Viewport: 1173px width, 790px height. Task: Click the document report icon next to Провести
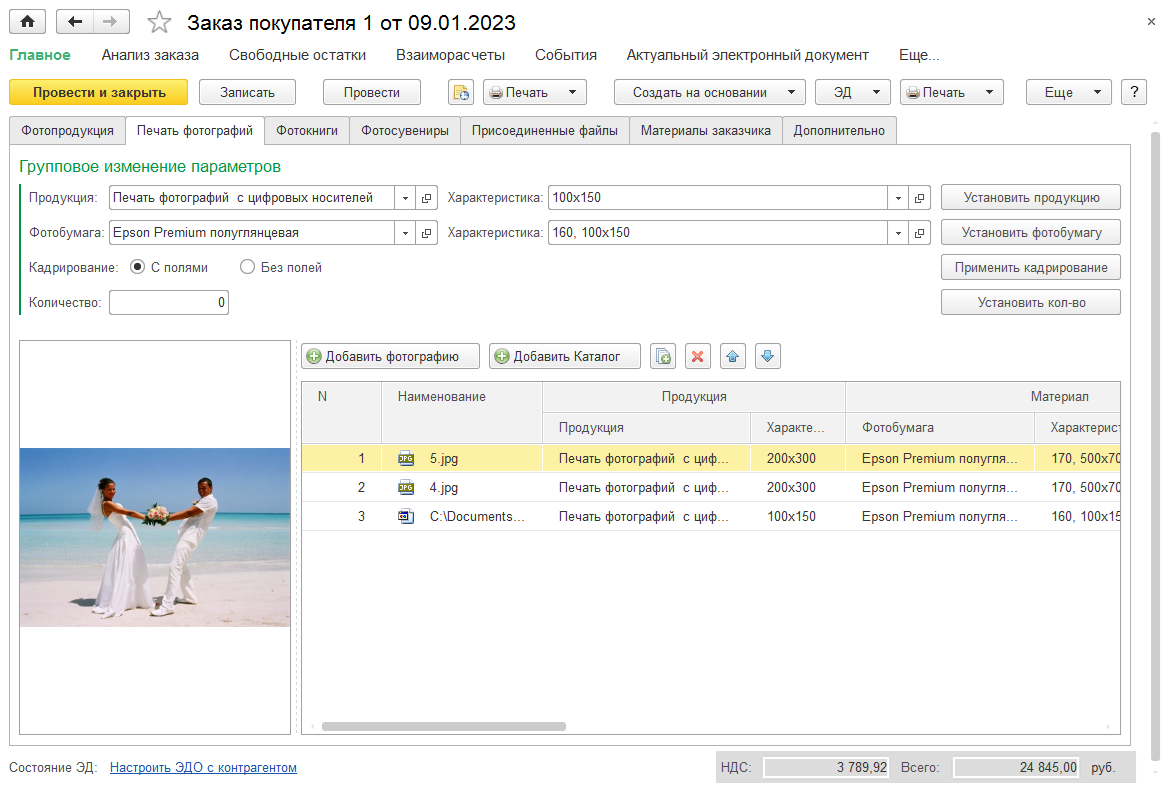coord(460,92)
